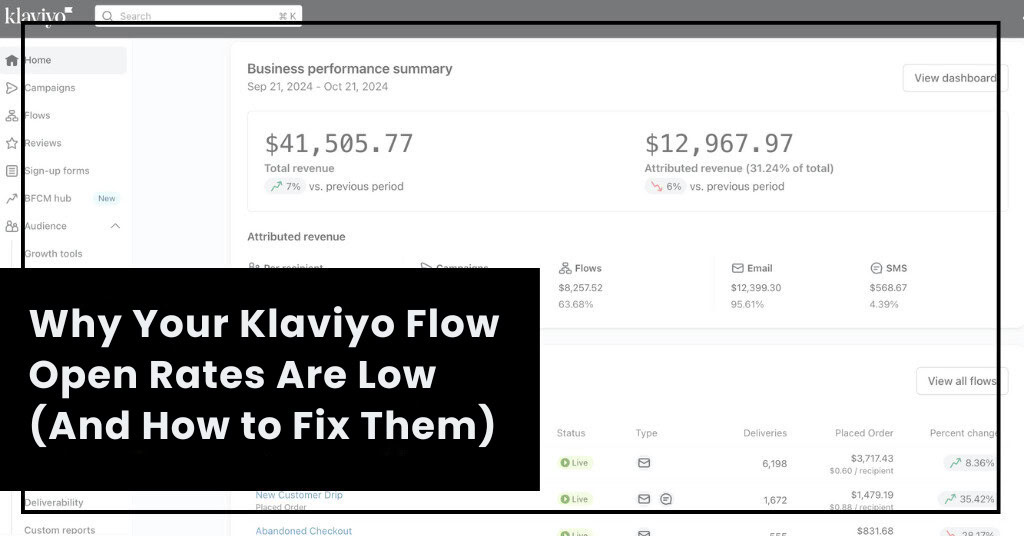Click the Reviews star icon
The image size is (1024, 536).
[x=11, y=143]
